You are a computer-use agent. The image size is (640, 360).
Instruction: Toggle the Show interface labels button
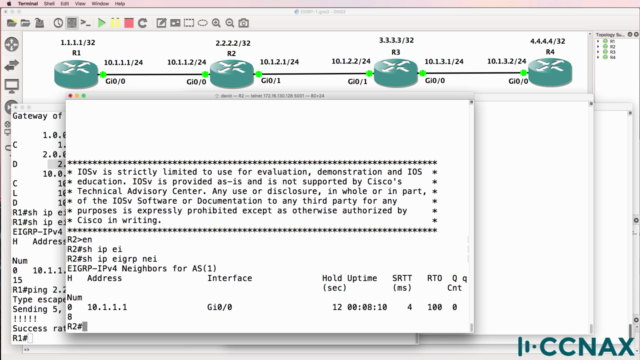coord(71,23)
